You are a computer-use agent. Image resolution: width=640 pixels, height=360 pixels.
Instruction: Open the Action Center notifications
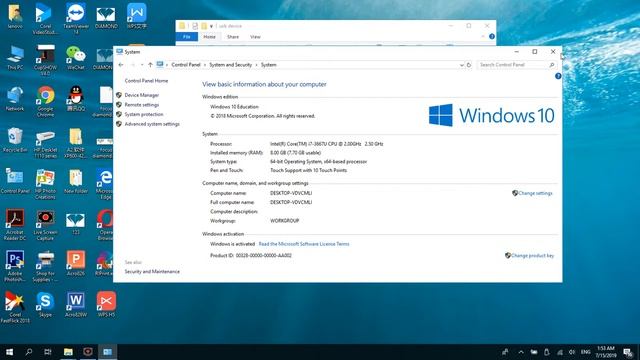628,352
